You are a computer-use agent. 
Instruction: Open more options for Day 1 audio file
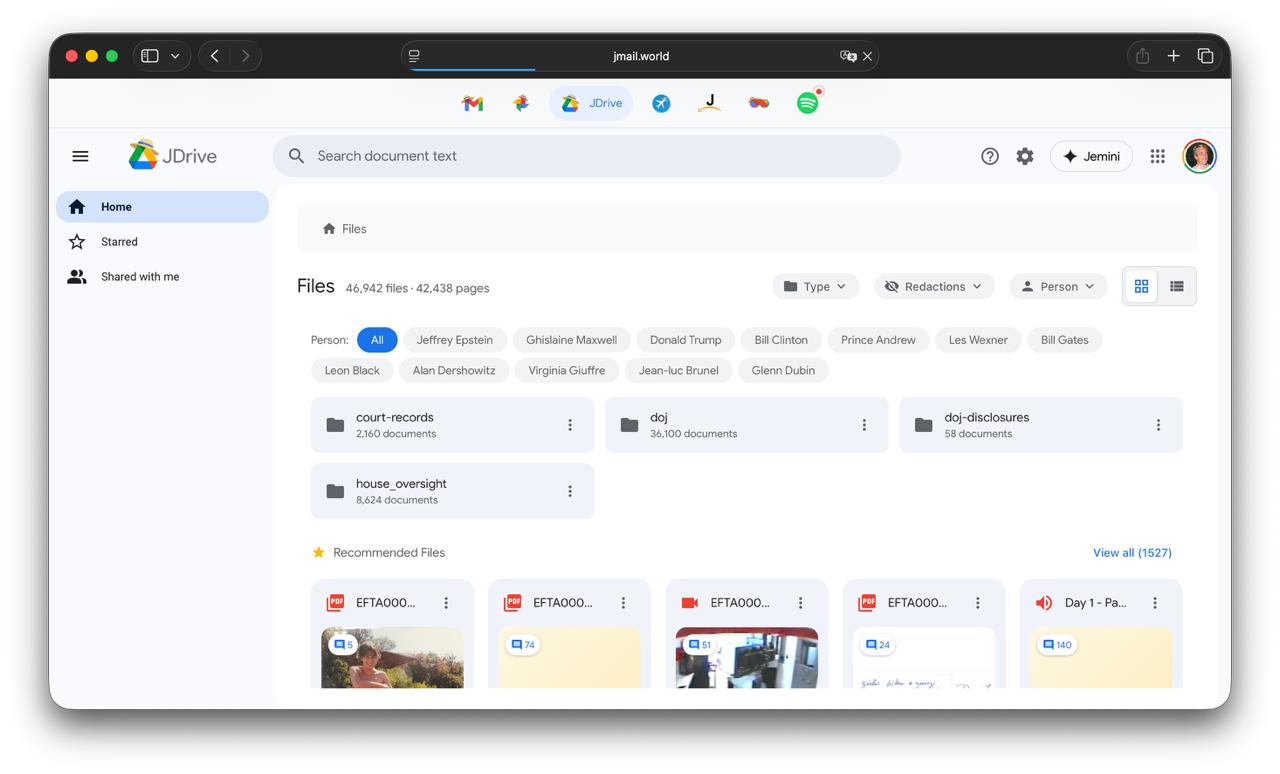click(x=1155, y=603)
